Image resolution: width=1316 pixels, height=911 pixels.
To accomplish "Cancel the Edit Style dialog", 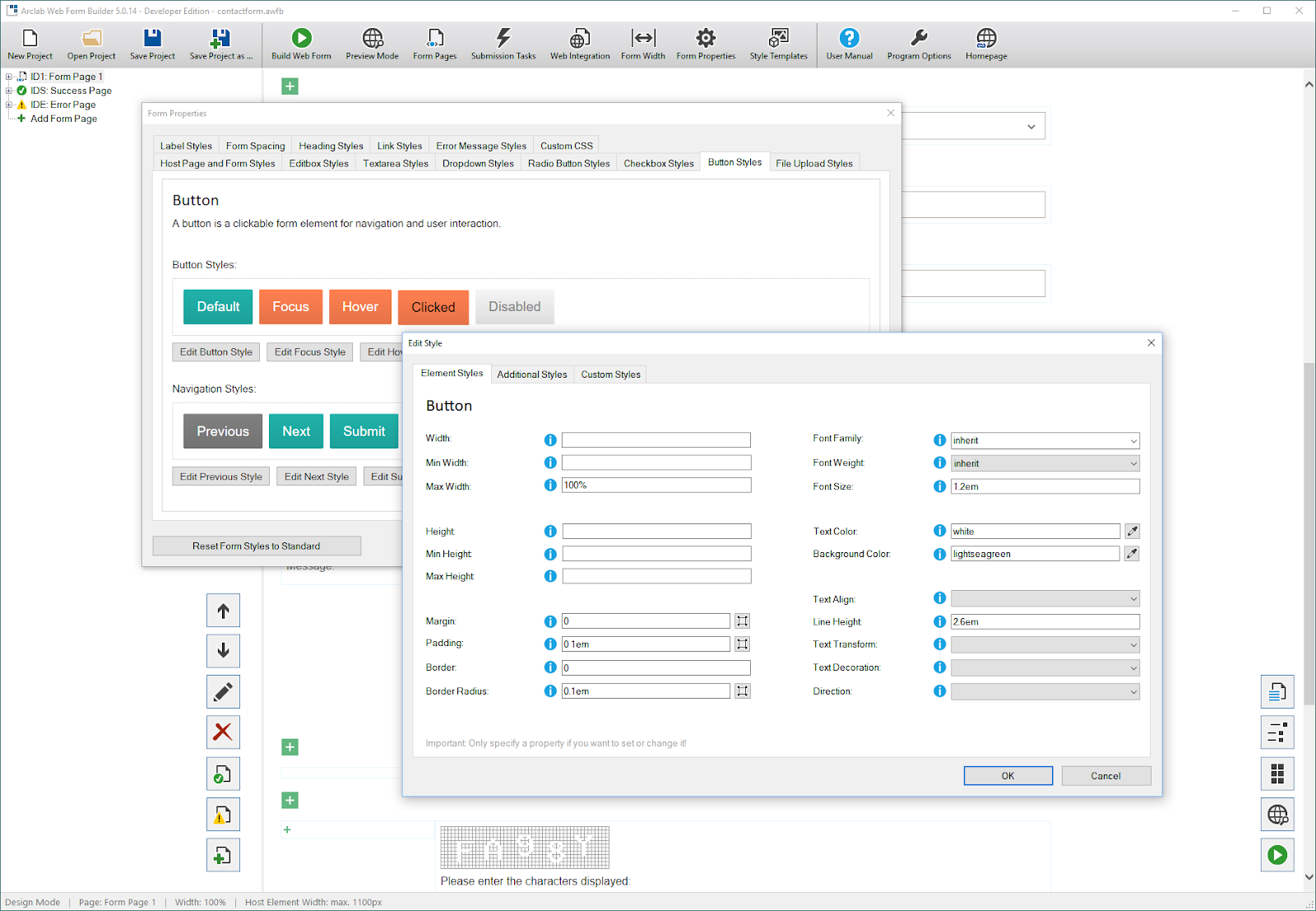I will [1105, 776].
